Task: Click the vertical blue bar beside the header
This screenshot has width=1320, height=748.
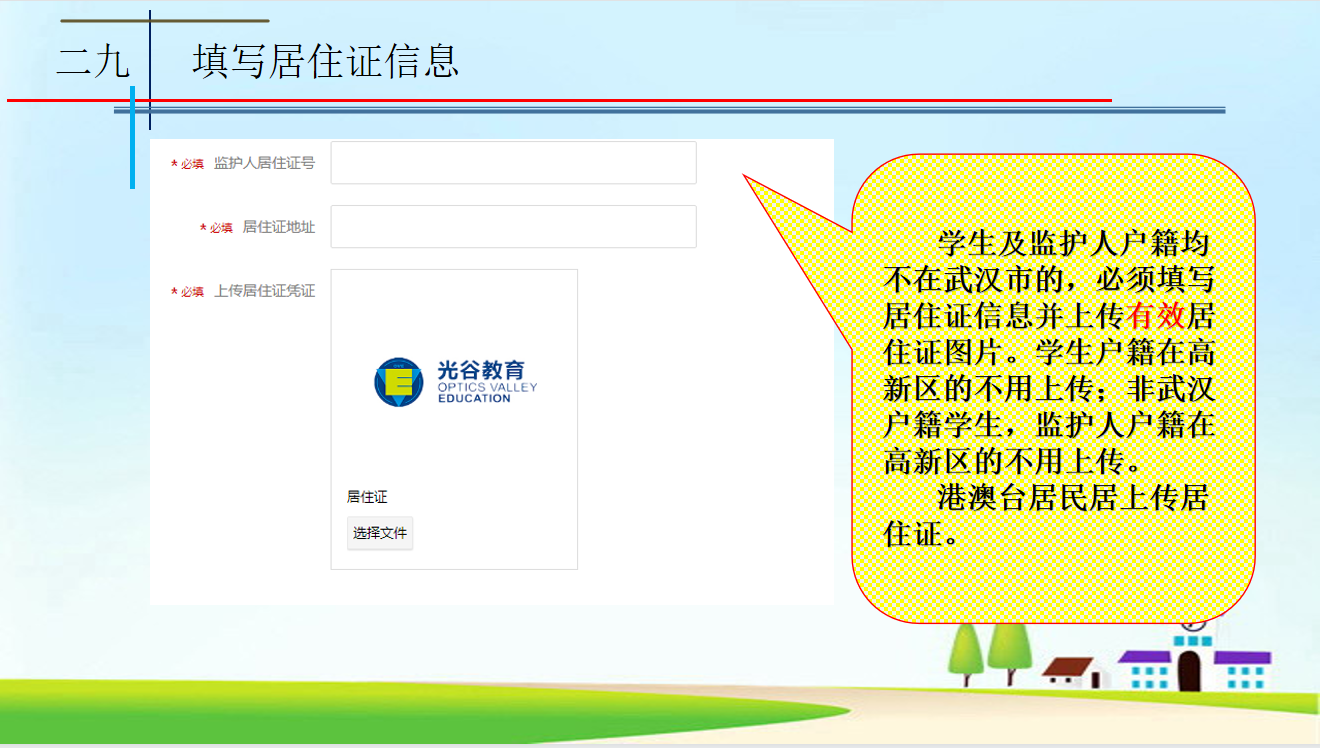Action: coord(132,138)
